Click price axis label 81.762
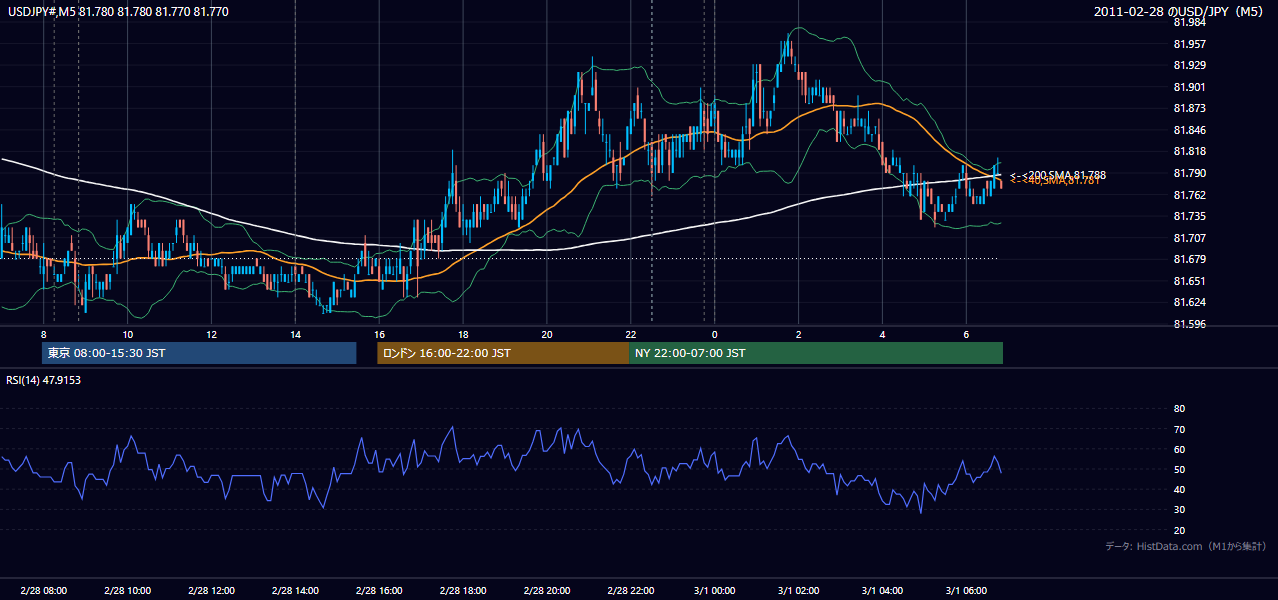1278x600 pixels. pos(1189,195)
